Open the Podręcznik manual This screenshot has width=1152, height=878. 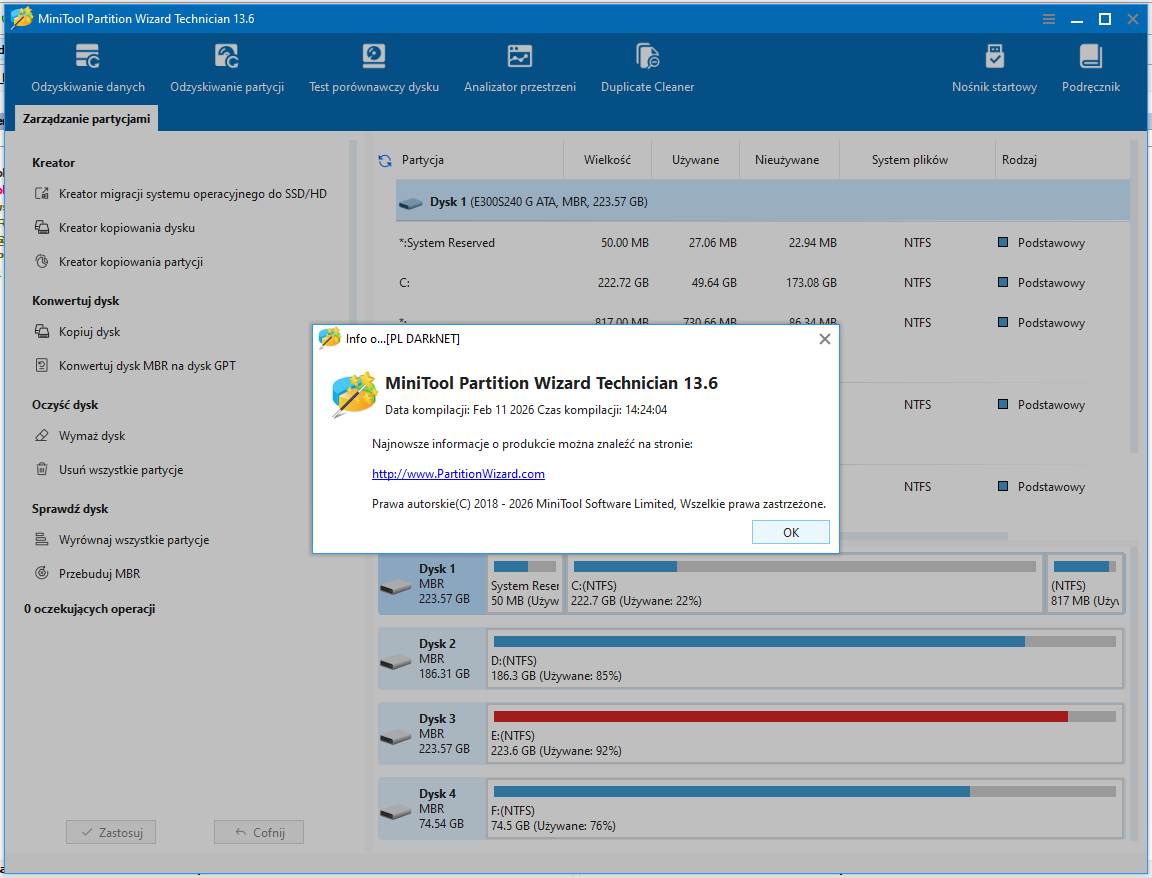pyautogui.click(x=1090, y=68)
